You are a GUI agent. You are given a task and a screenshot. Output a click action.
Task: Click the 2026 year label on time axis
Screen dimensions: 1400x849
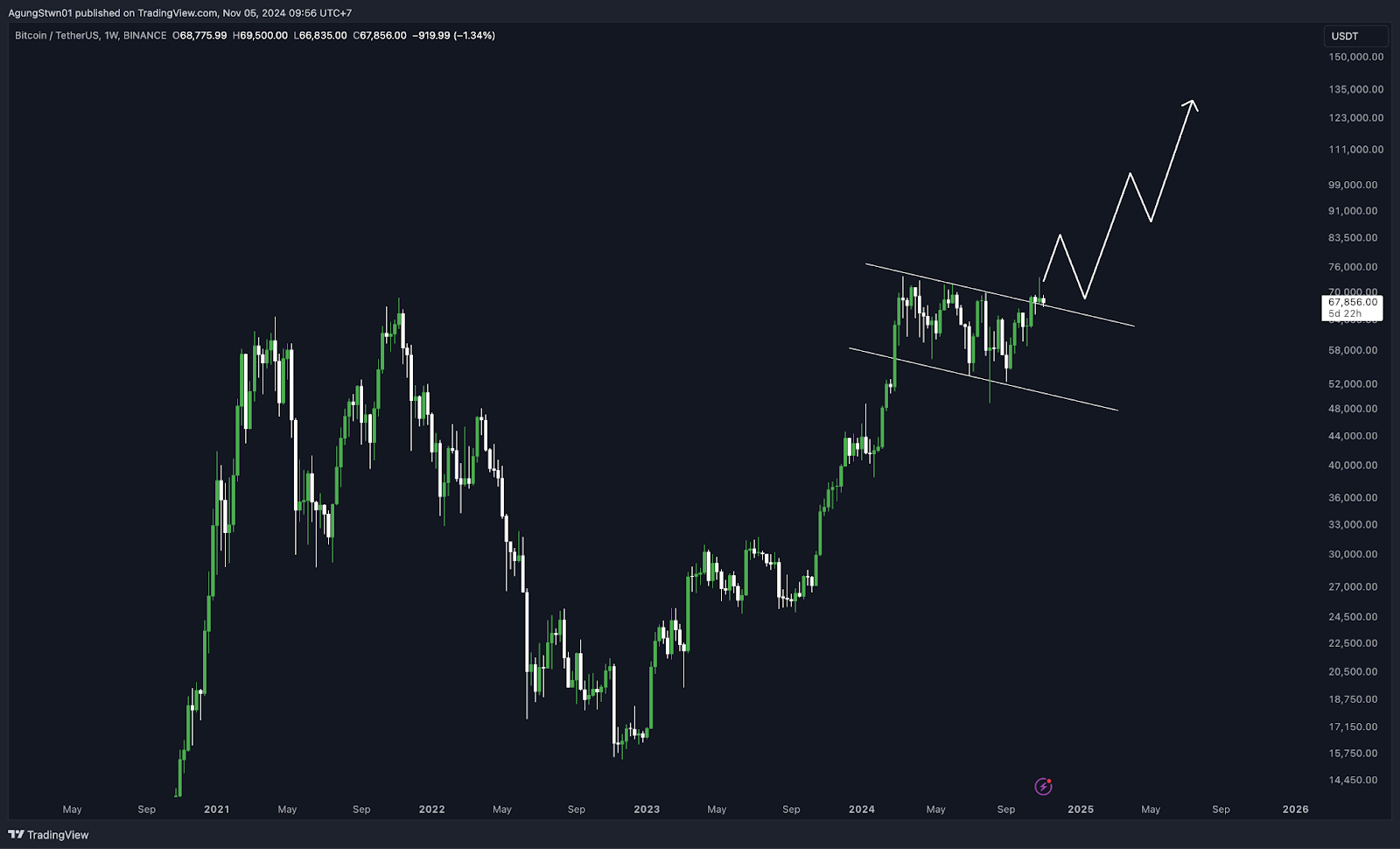(1296, 810)
